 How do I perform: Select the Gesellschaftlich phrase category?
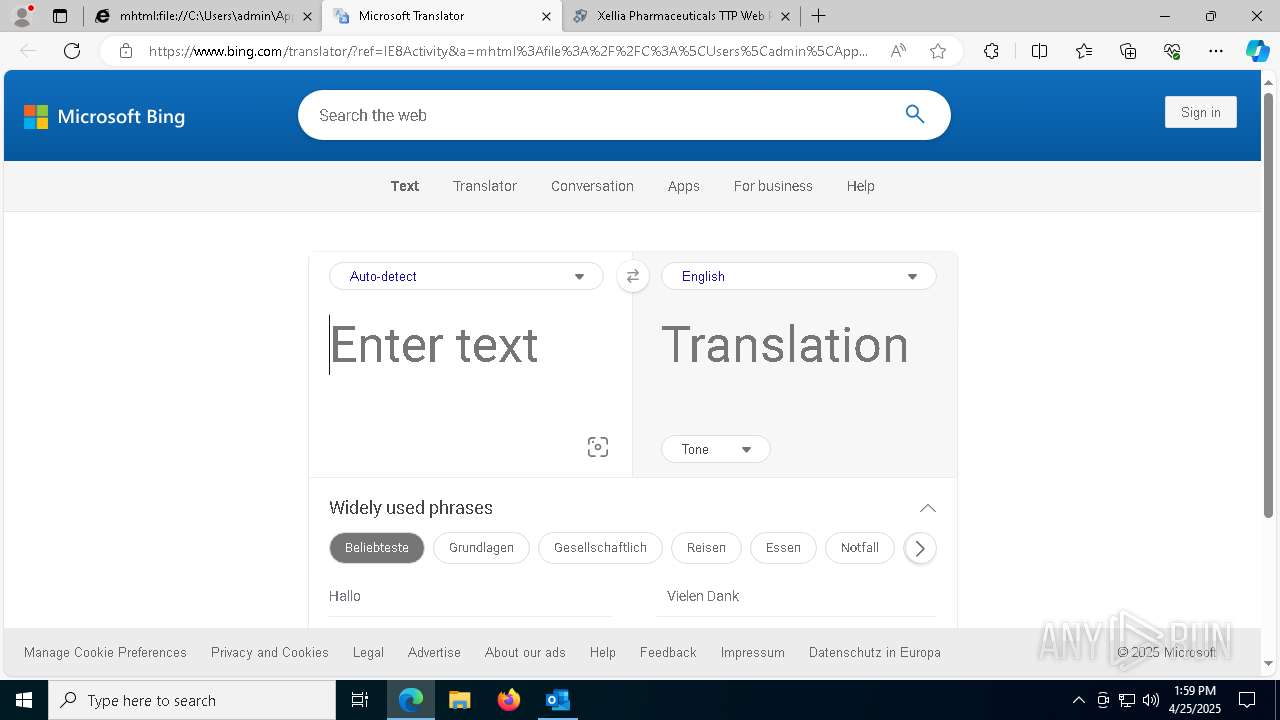click(600, 548)
